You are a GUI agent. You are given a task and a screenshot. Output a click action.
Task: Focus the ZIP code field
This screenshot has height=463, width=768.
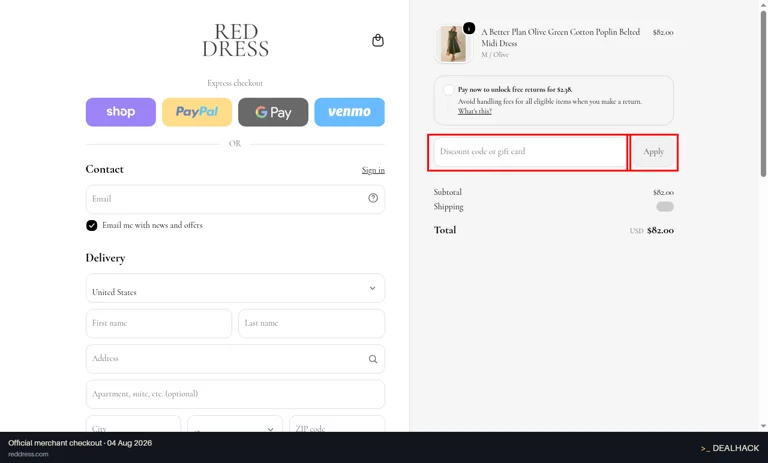coord(337,424)
